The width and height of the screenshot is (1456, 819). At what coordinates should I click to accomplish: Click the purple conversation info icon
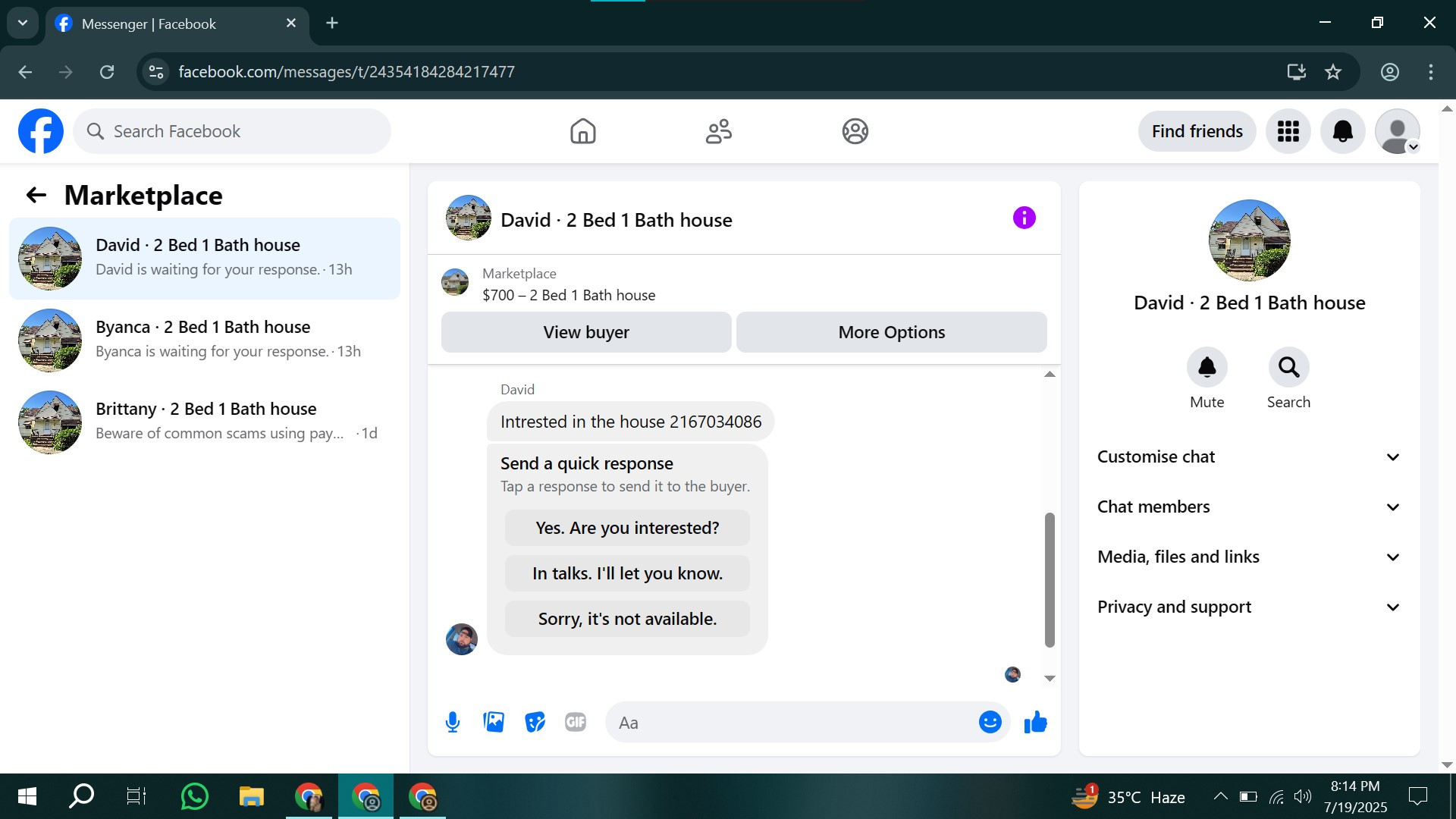coord(1024,218)
